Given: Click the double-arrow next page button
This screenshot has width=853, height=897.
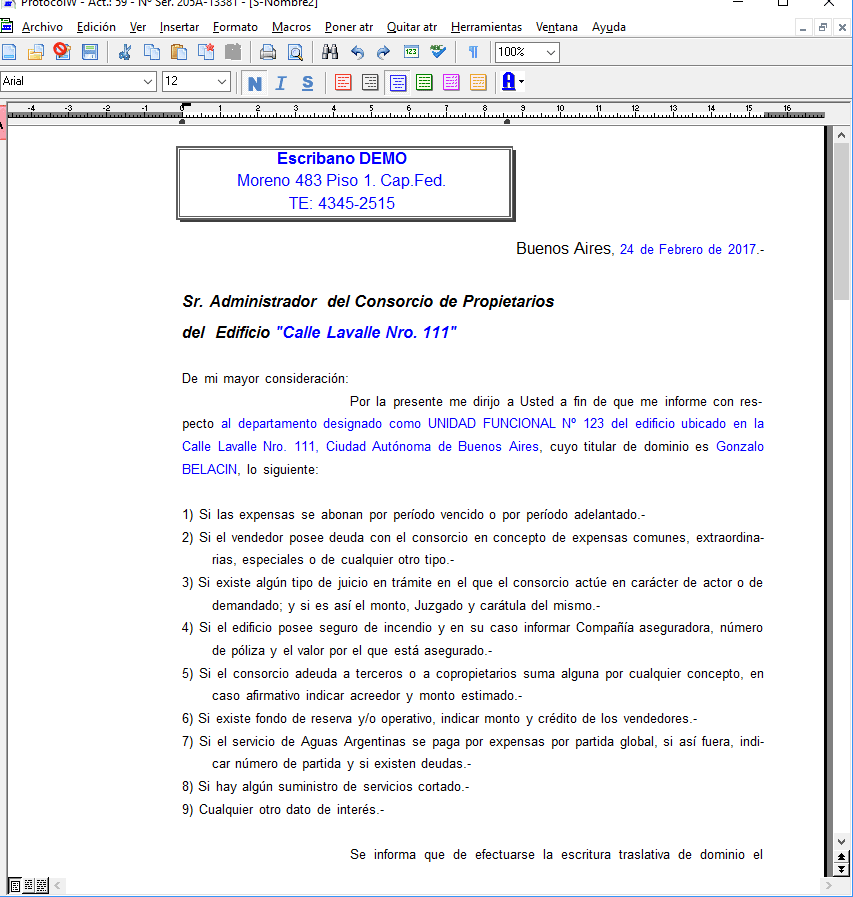Looking at the screenshot, I should pyautogui.click(x=841, y=869).
